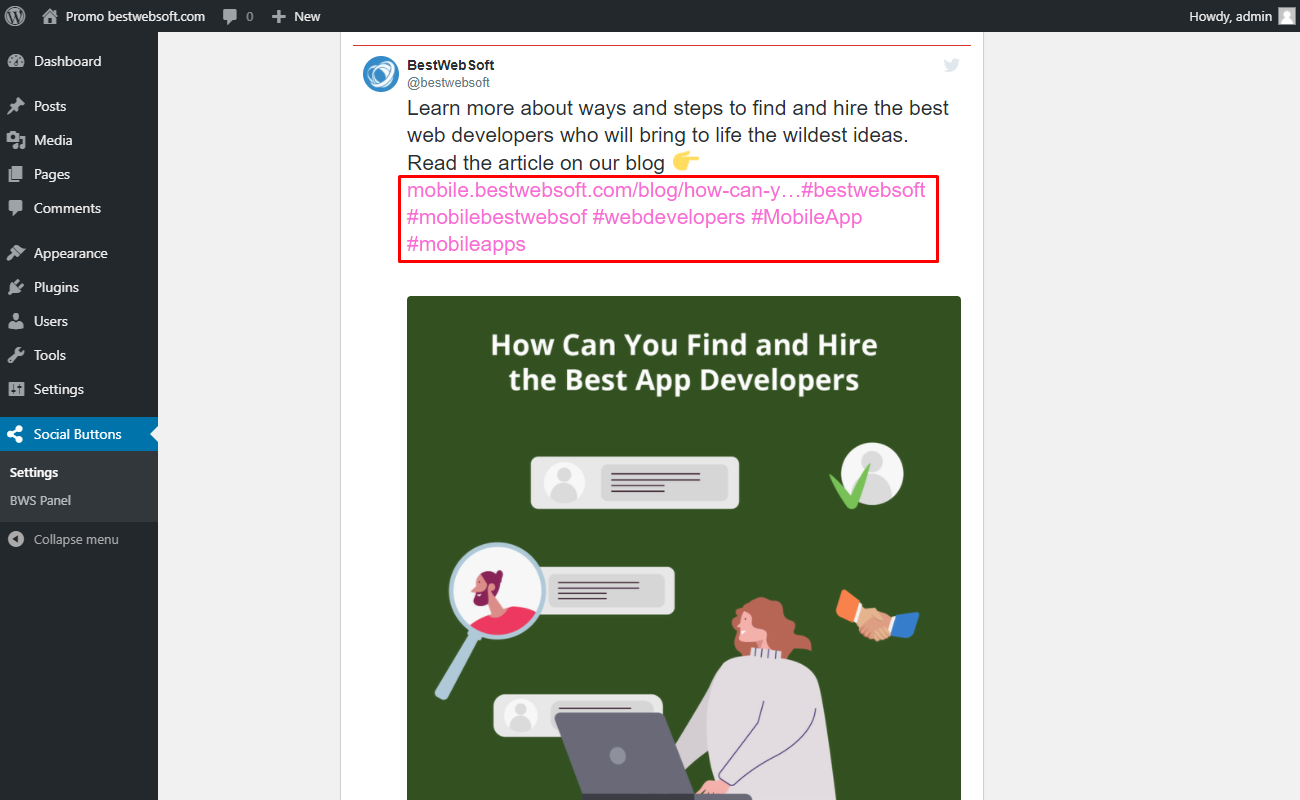Open the Pages menu item

(79, 174)
